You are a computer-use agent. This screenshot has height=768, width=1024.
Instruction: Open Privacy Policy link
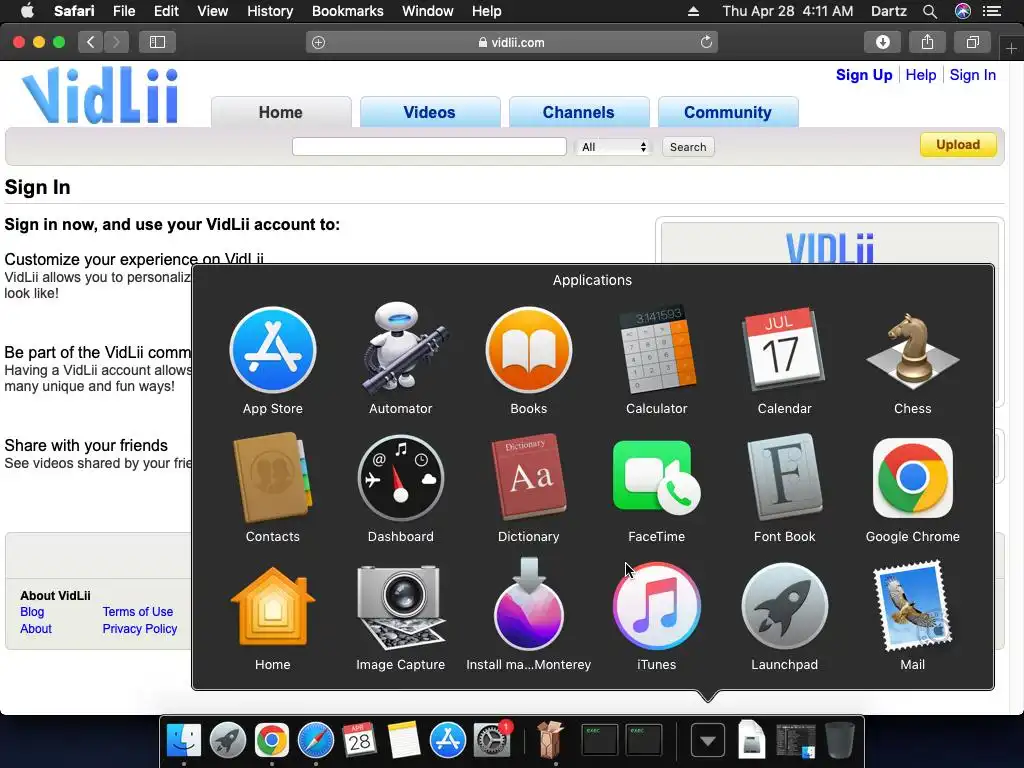(140, 629)
